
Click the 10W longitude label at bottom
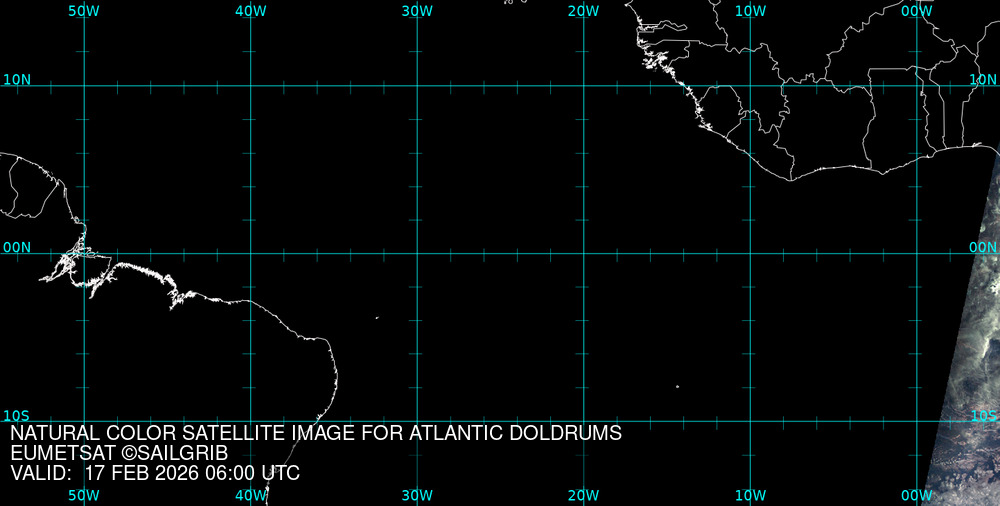coord(750,495)
